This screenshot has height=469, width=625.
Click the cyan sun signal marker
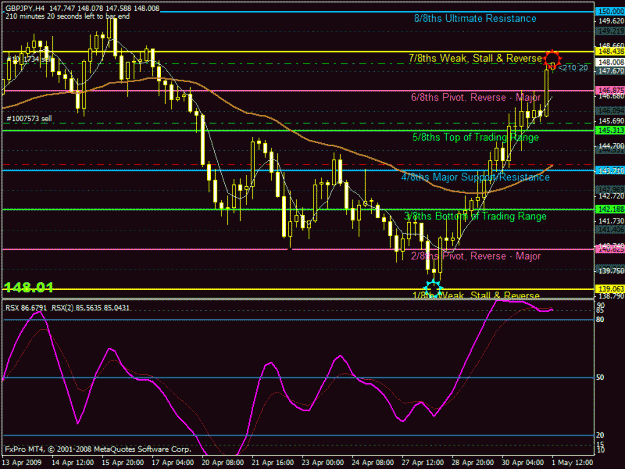click(433, 288)
